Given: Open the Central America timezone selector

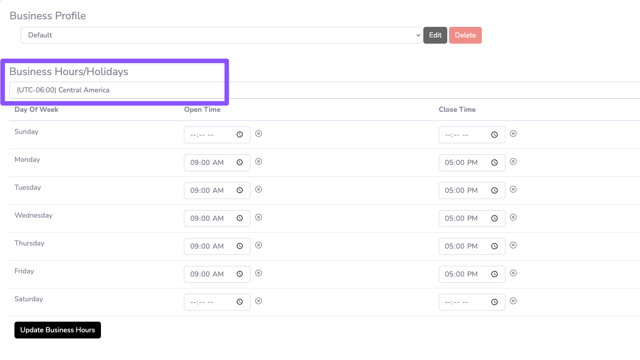Looking at the screenshot, I should point(324,90).
